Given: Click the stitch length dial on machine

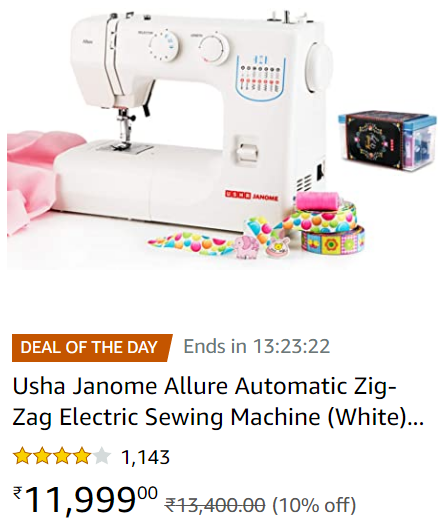Looking at the screenshot, I should click(x=214, y=50).
